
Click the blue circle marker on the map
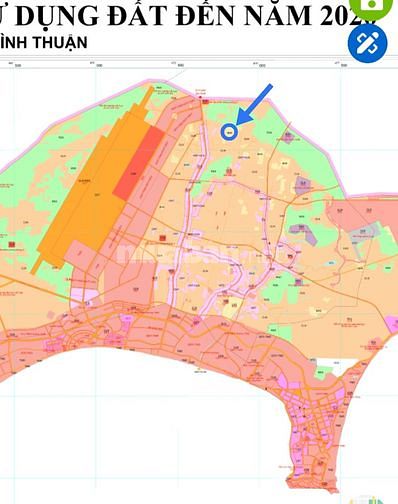(229, 131)
